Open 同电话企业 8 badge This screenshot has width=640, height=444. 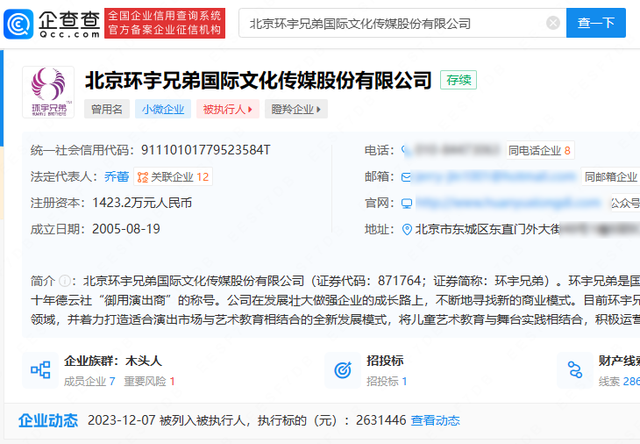point(540,151)
